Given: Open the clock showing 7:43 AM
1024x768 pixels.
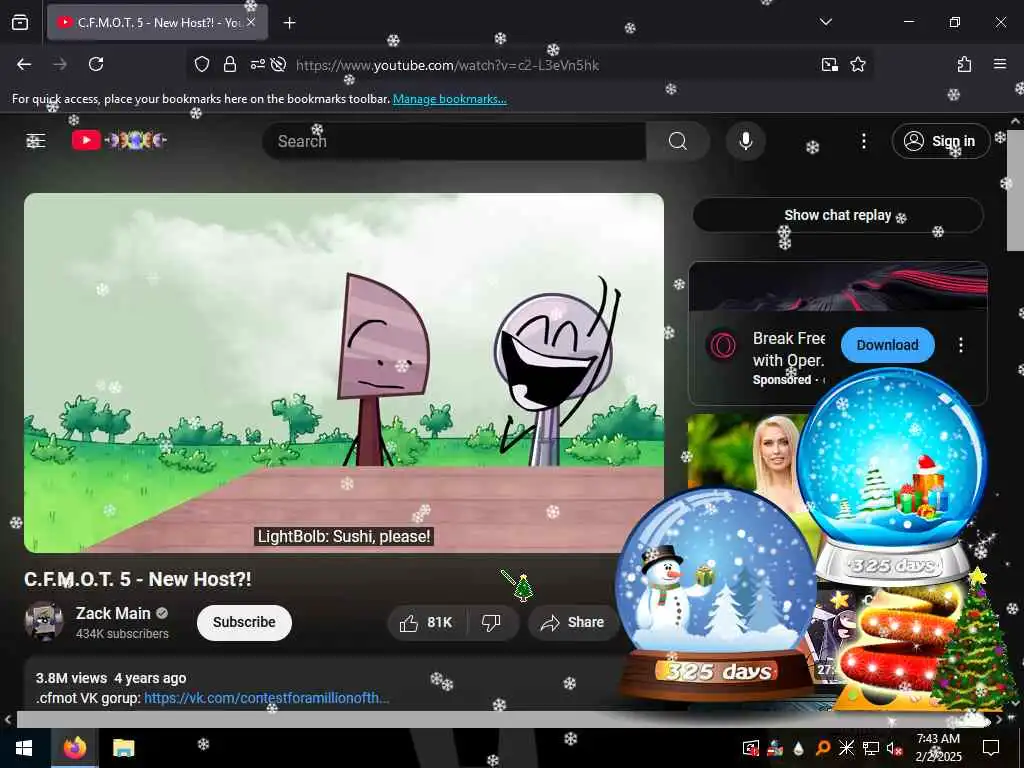Looking at the screenshot, I should (938, 748).
